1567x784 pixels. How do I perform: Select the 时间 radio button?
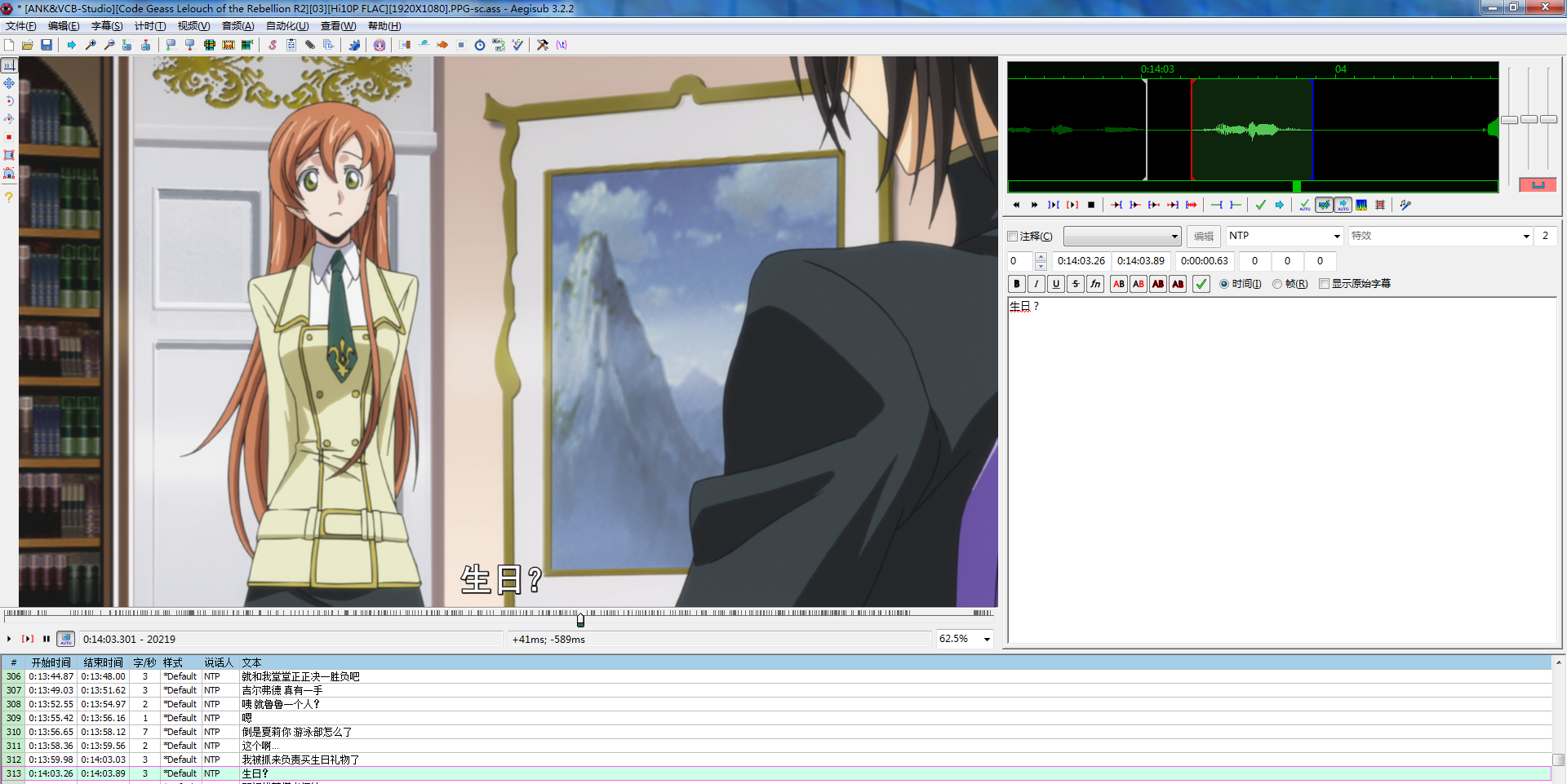pos(1224,284)
